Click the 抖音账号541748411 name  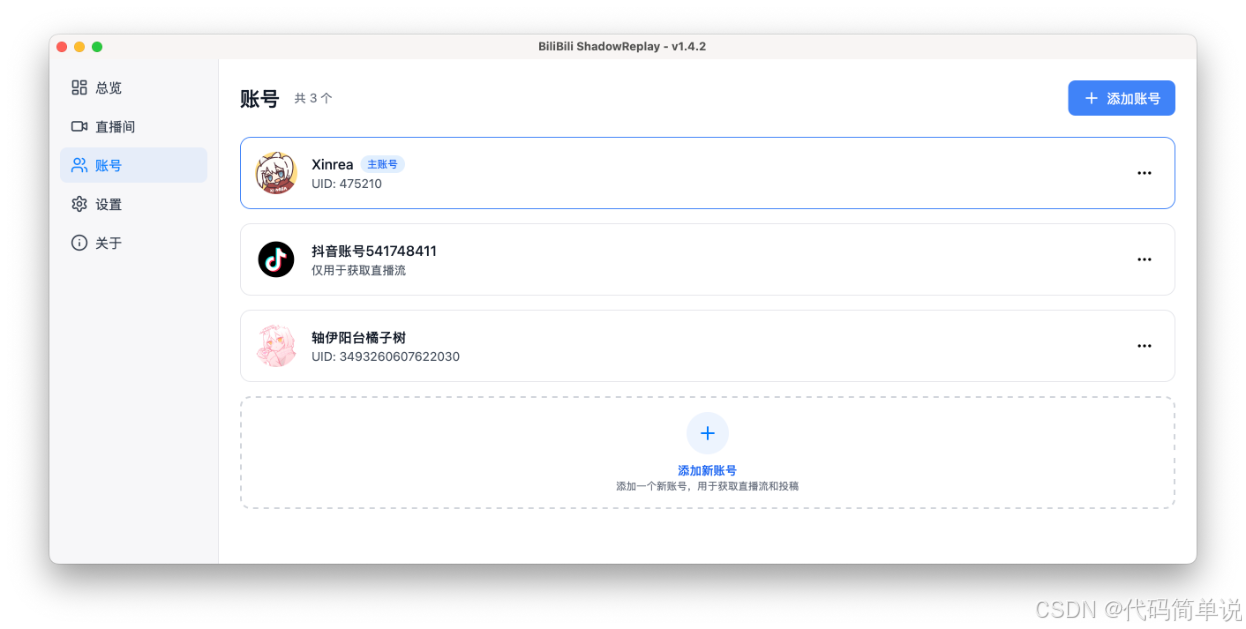tap(374, 251)
